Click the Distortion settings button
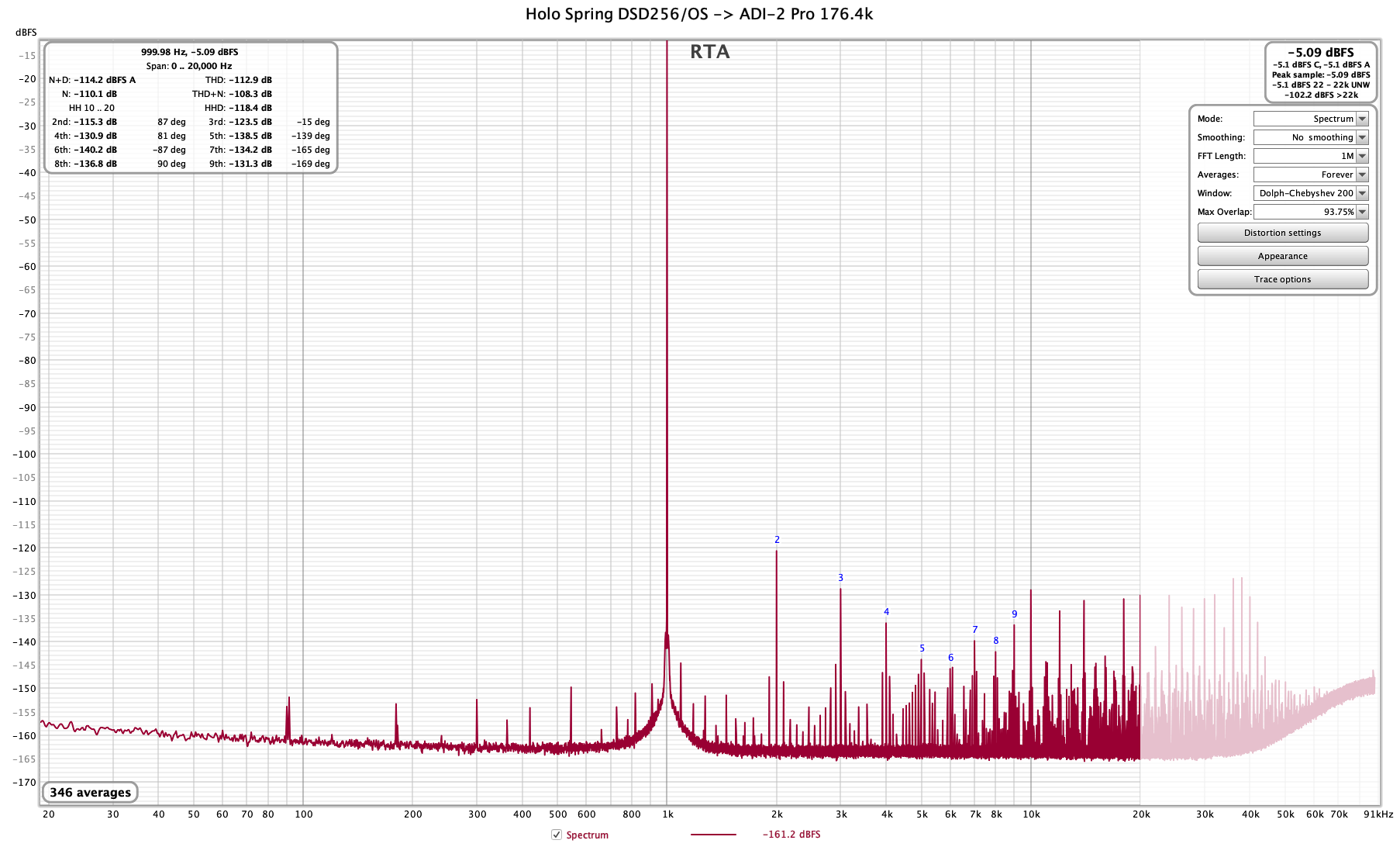This screenshot has height=847, width=1400. pos(1282,233)
